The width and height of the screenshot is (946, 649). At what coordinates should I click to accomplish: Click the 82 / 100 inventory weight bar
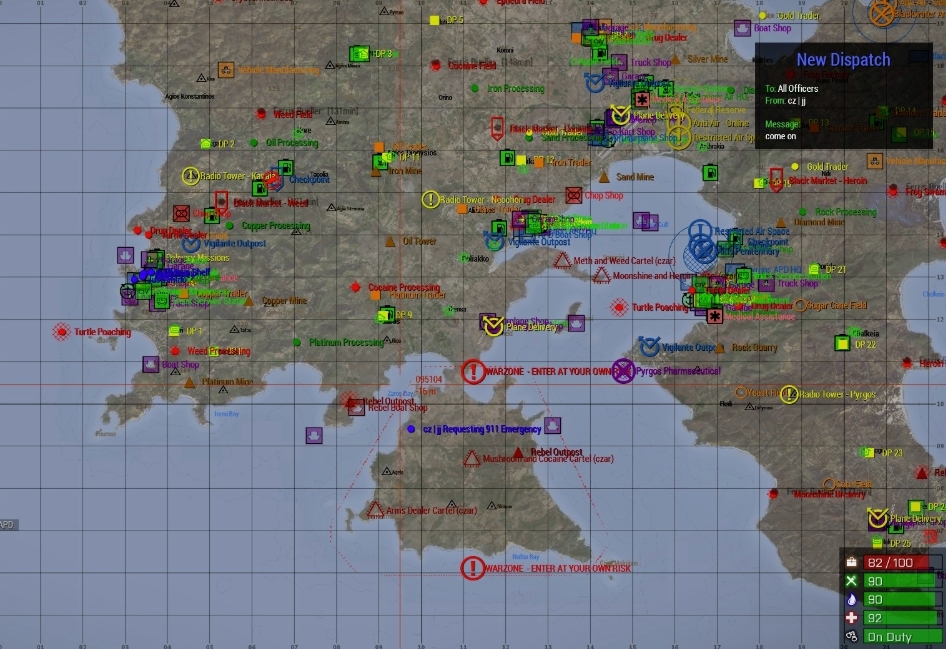[903, 563]
